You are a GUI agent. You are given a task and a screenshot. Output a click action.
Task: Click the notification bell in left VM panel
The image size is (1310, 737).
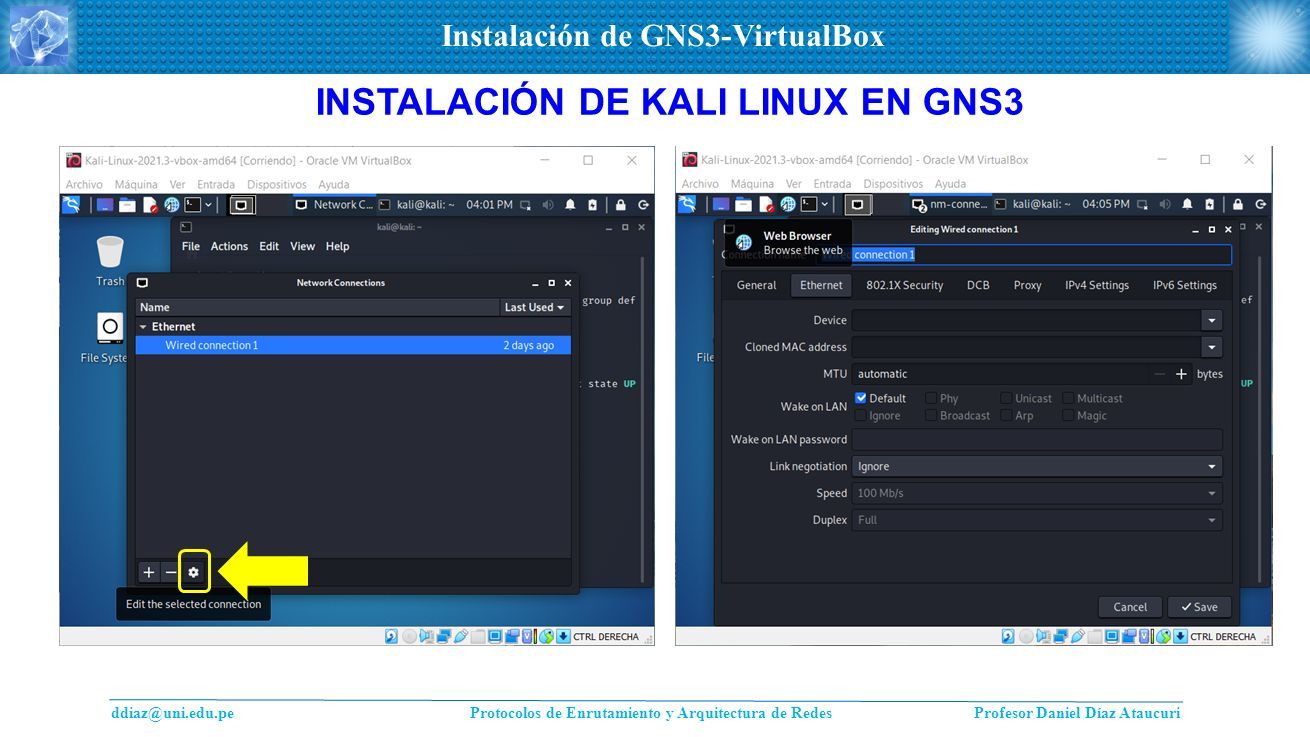pyautogui.click(x=570, y=204)
